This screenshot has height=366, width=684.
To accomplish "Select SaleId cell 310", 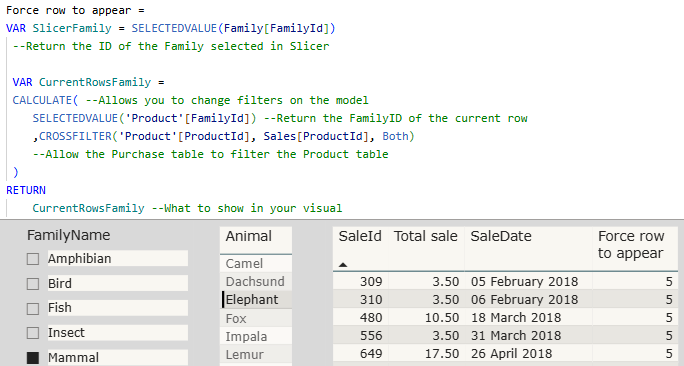I will pyautogui.click(x=371, y=300).
